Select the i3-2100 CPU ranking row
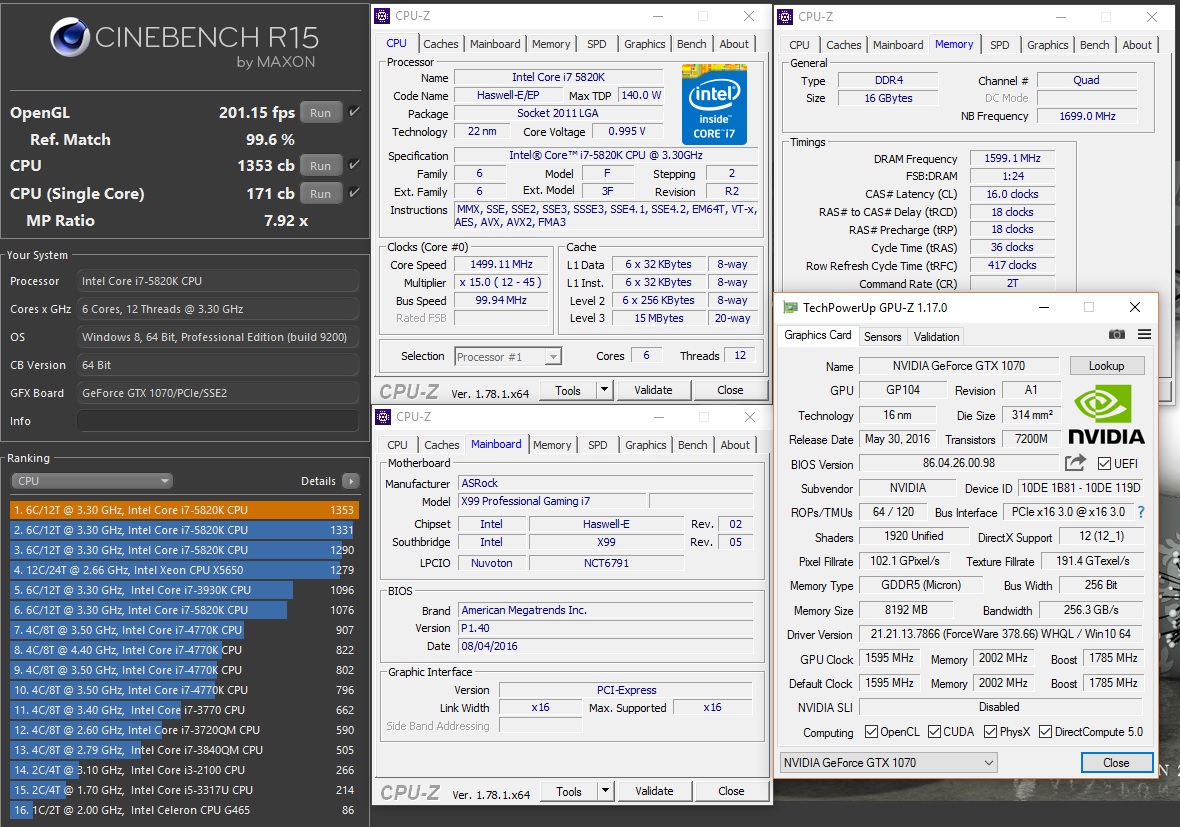Screen dimensions: 1180x827 (x=184, y=770)
